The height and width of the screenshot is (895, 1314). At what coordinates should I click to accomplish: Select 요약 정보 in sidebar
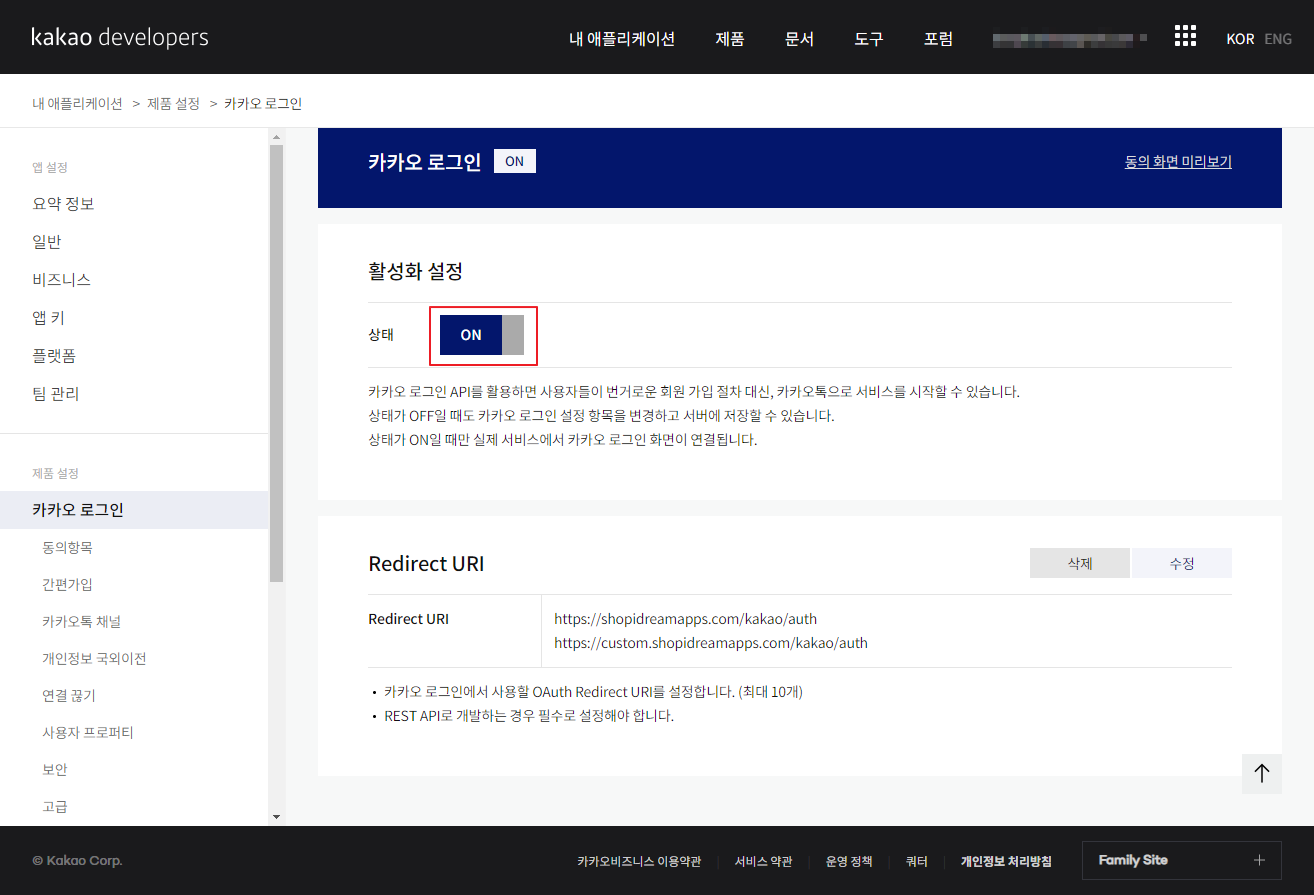[63, 204]
